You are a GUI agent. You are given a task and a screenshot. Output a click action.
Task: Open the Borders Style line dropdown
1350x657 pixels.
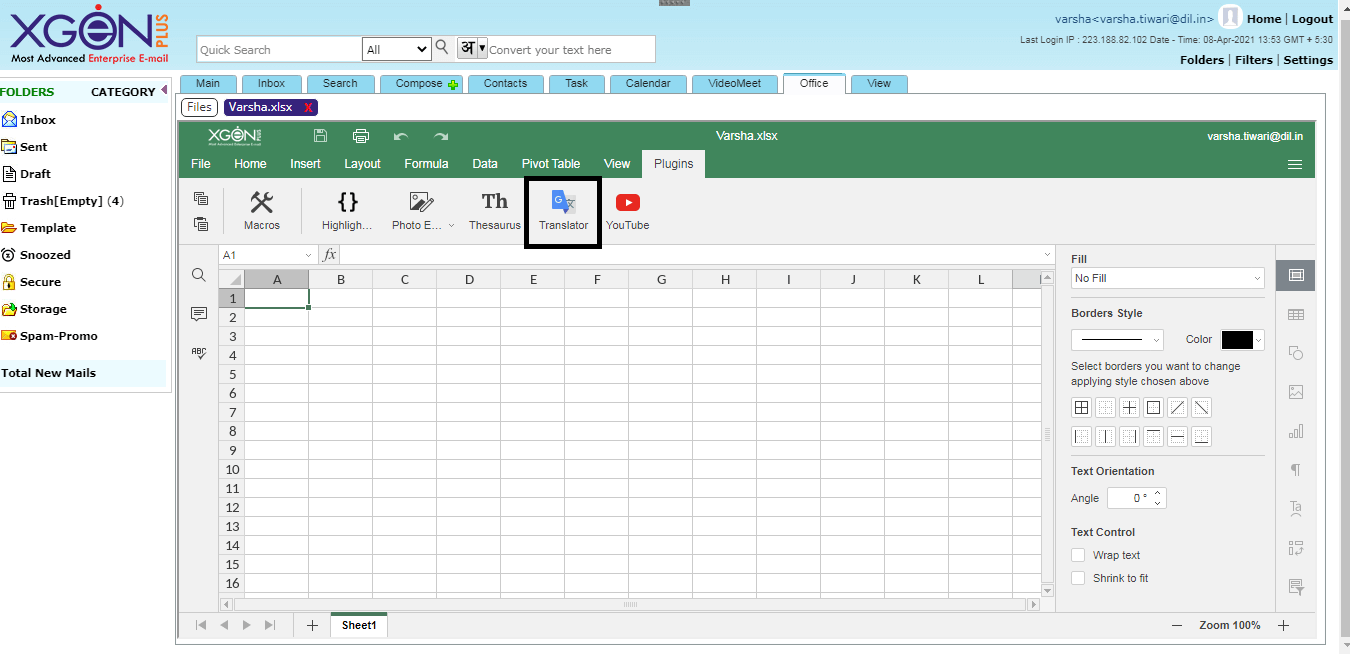pos(1117,340)
